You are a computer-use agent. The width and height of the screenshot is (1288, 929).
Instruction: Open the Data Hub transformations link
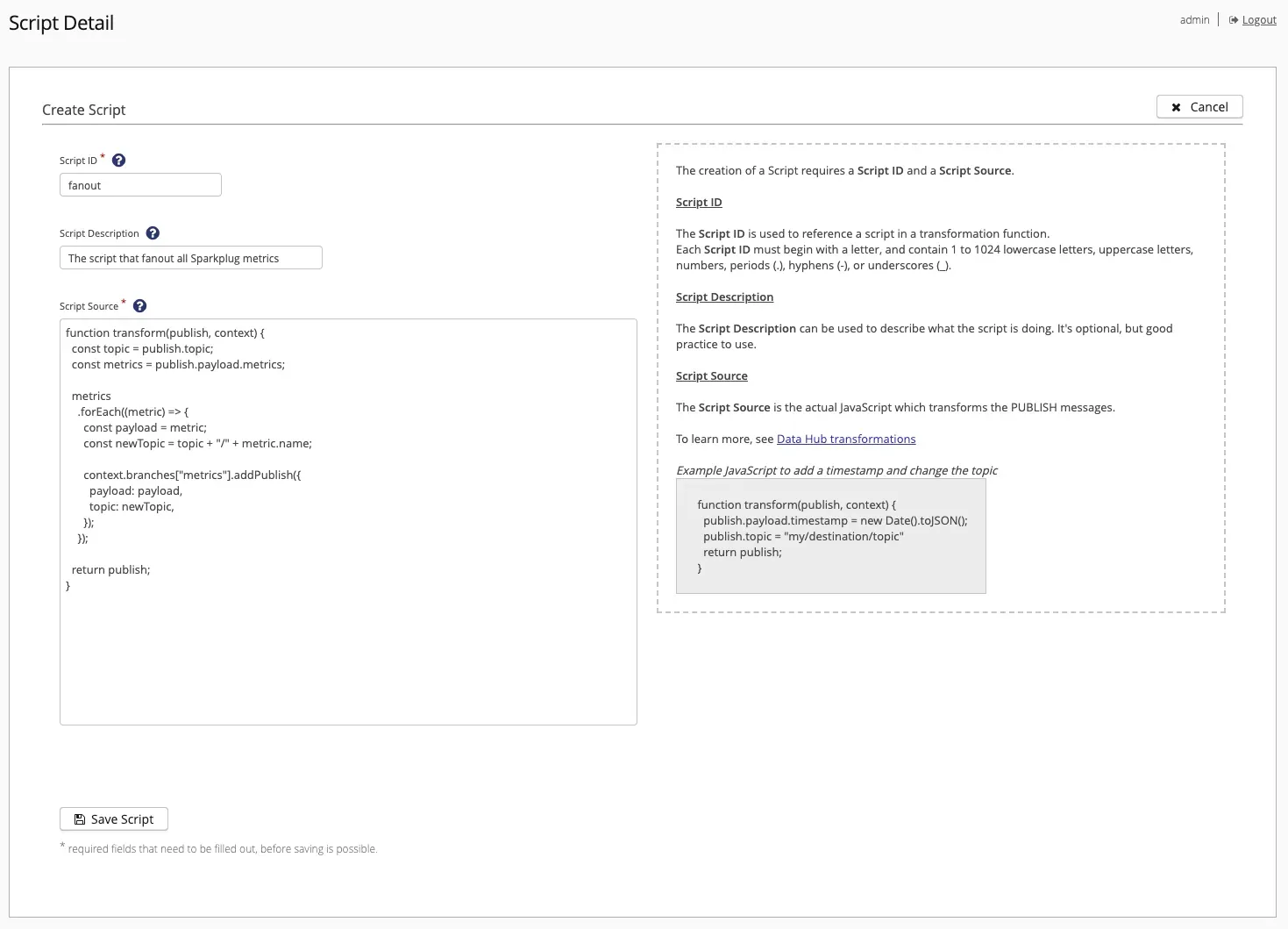845,439
